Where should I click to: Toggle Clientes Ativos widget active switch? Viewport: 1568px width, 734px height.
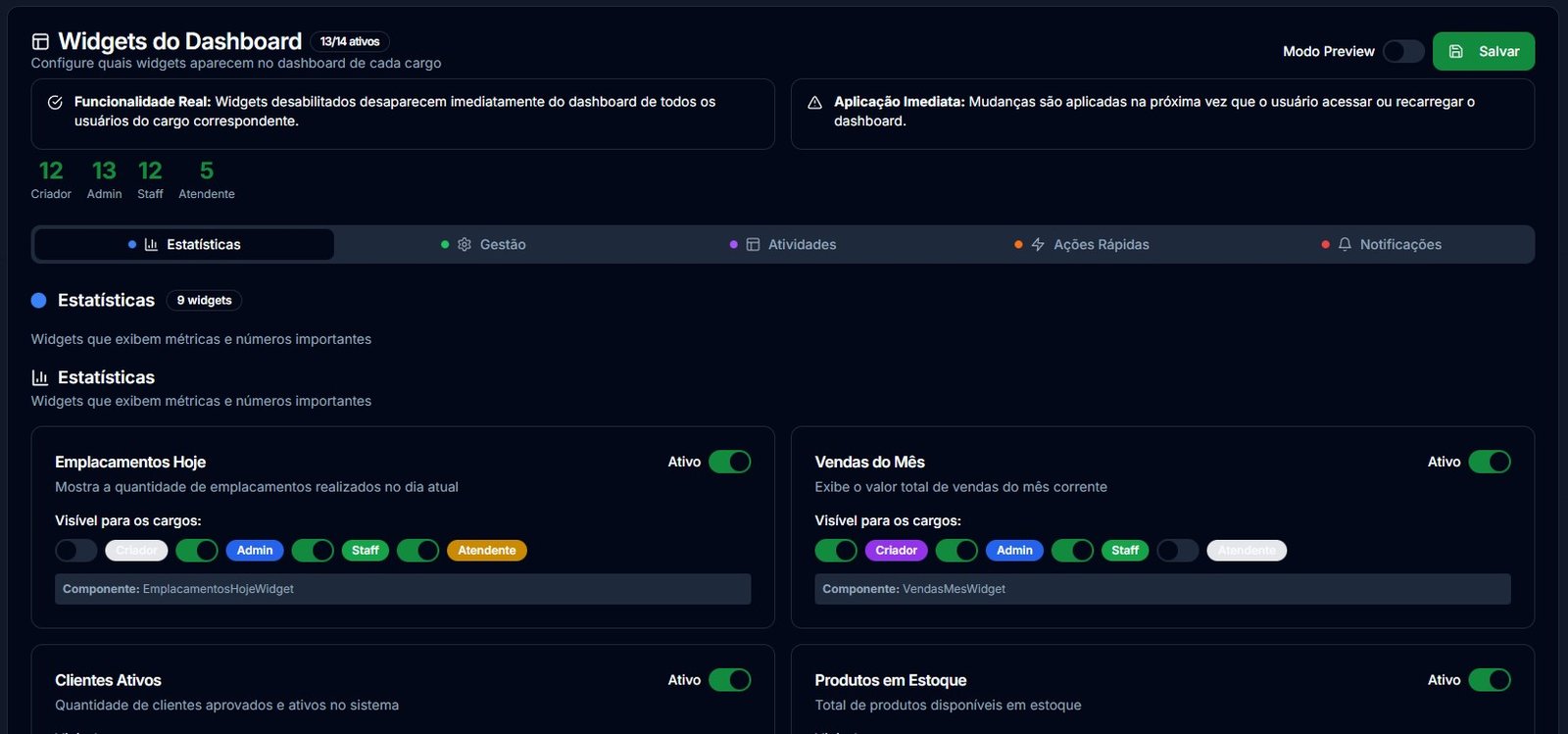[730, 680]
